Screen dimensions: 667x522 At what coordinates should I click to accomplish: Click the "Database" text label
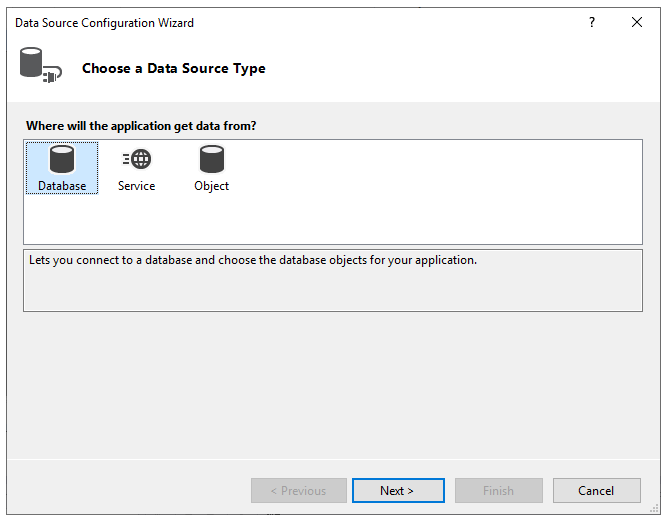click(62, 186)
